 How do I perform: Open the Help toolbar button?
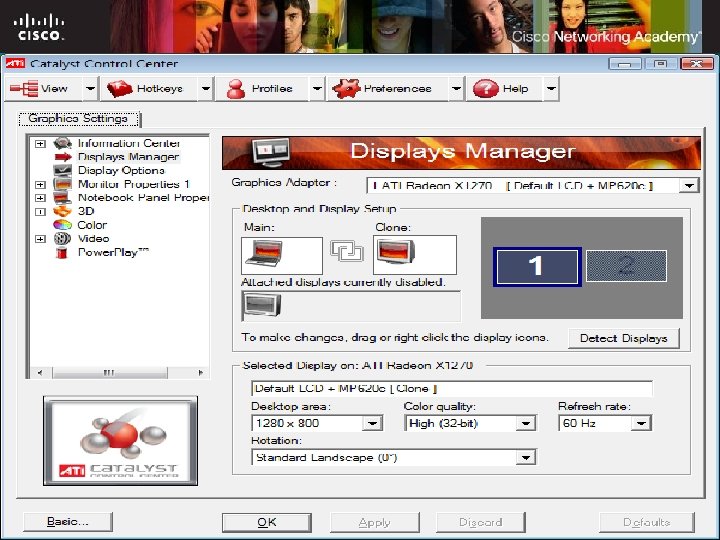click(x=505, y=89)
